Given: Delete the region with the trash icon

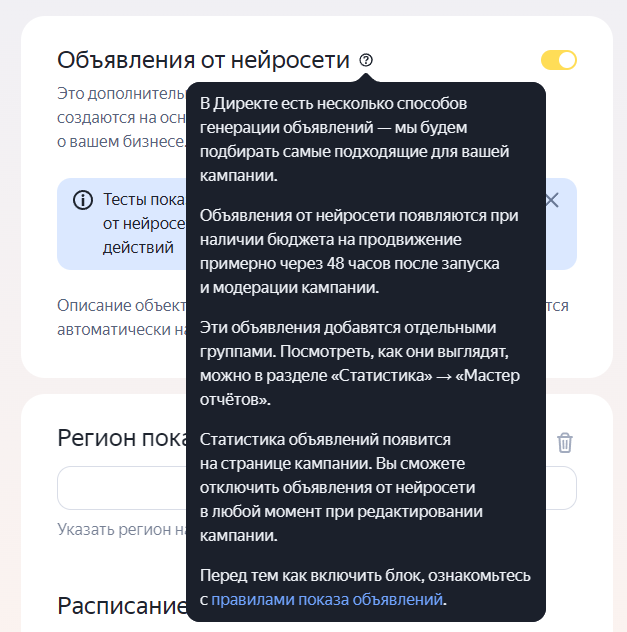Looking at the screenshot, I should point(565,442).
